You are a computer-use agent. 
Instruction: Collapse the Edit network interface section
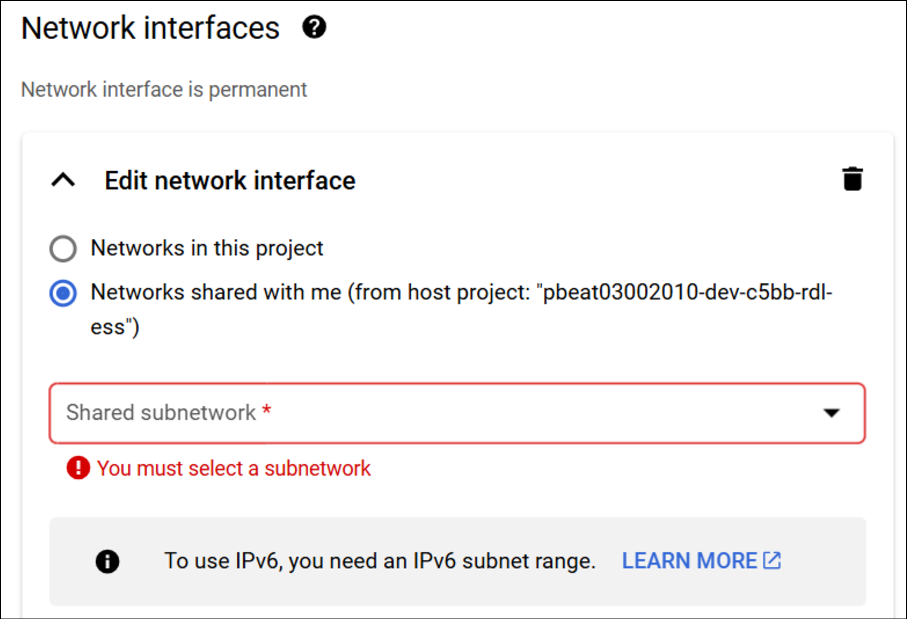[63, 180]
